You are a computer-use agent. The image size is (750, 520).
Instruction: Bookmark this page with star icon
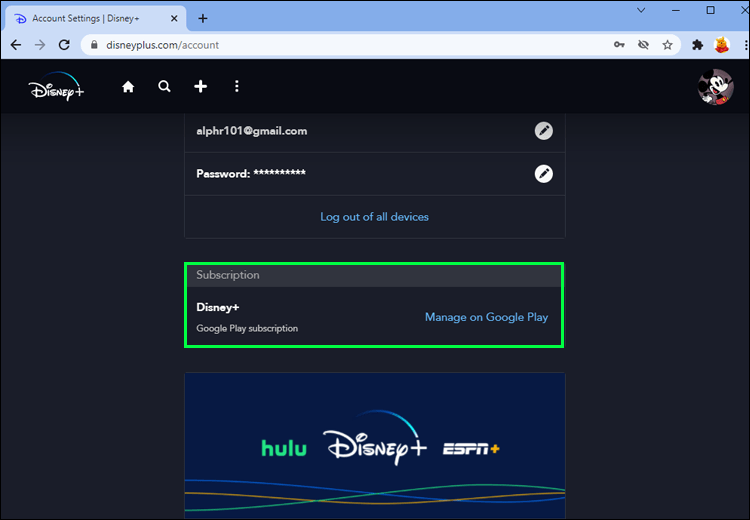pos(667,45)
